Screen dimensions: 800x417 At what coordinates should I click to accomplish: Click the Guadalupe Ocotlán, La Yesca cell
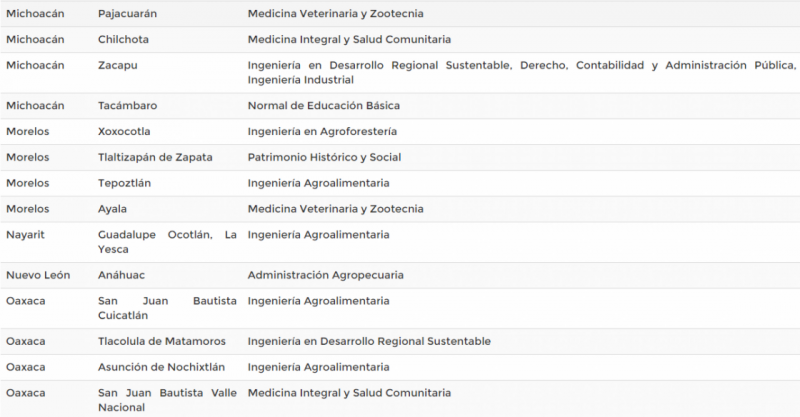(x=167, y=242)
